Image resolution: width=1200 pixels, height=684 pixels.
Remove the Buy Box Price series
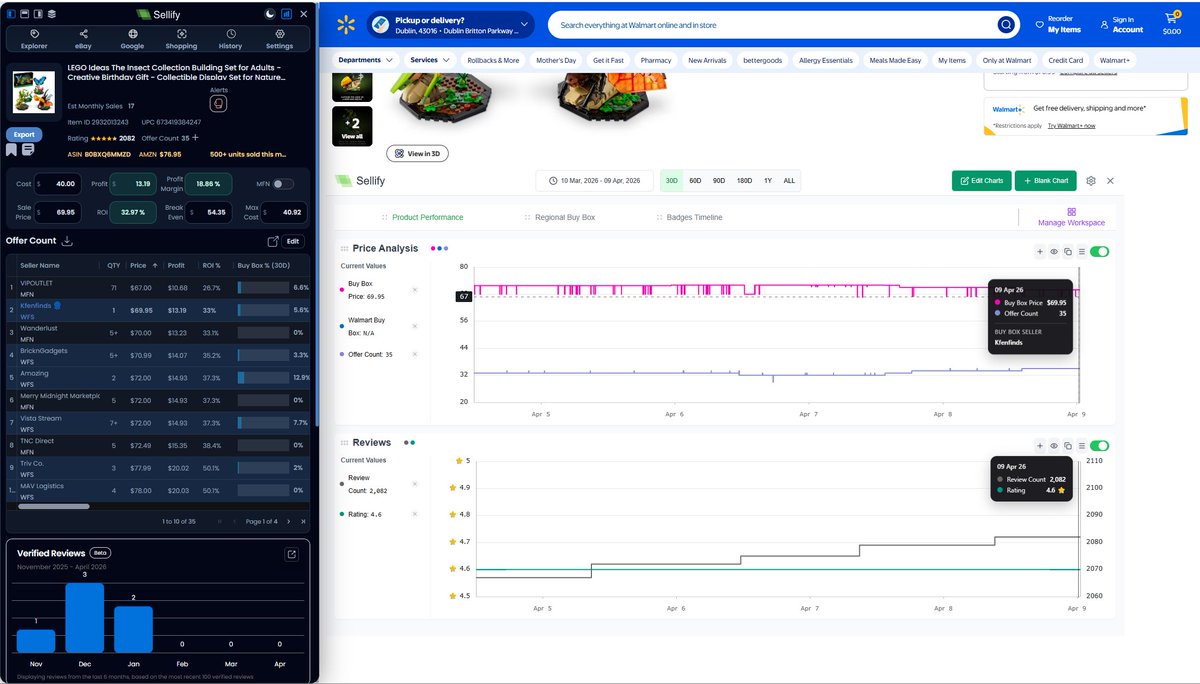[x=415, y=290]
